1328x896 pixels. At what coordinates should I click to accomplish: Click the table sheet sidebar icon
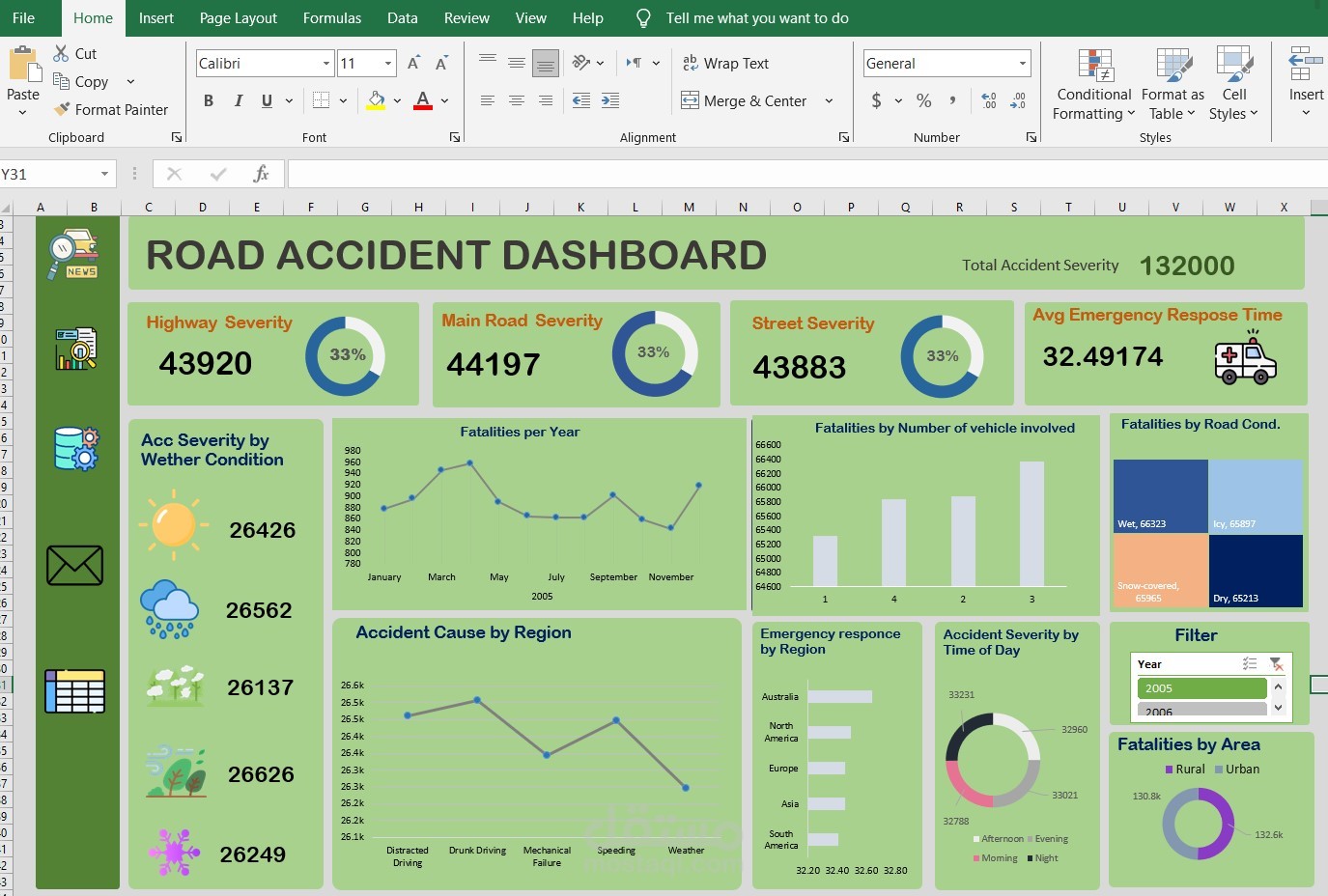tap(74, 691)
